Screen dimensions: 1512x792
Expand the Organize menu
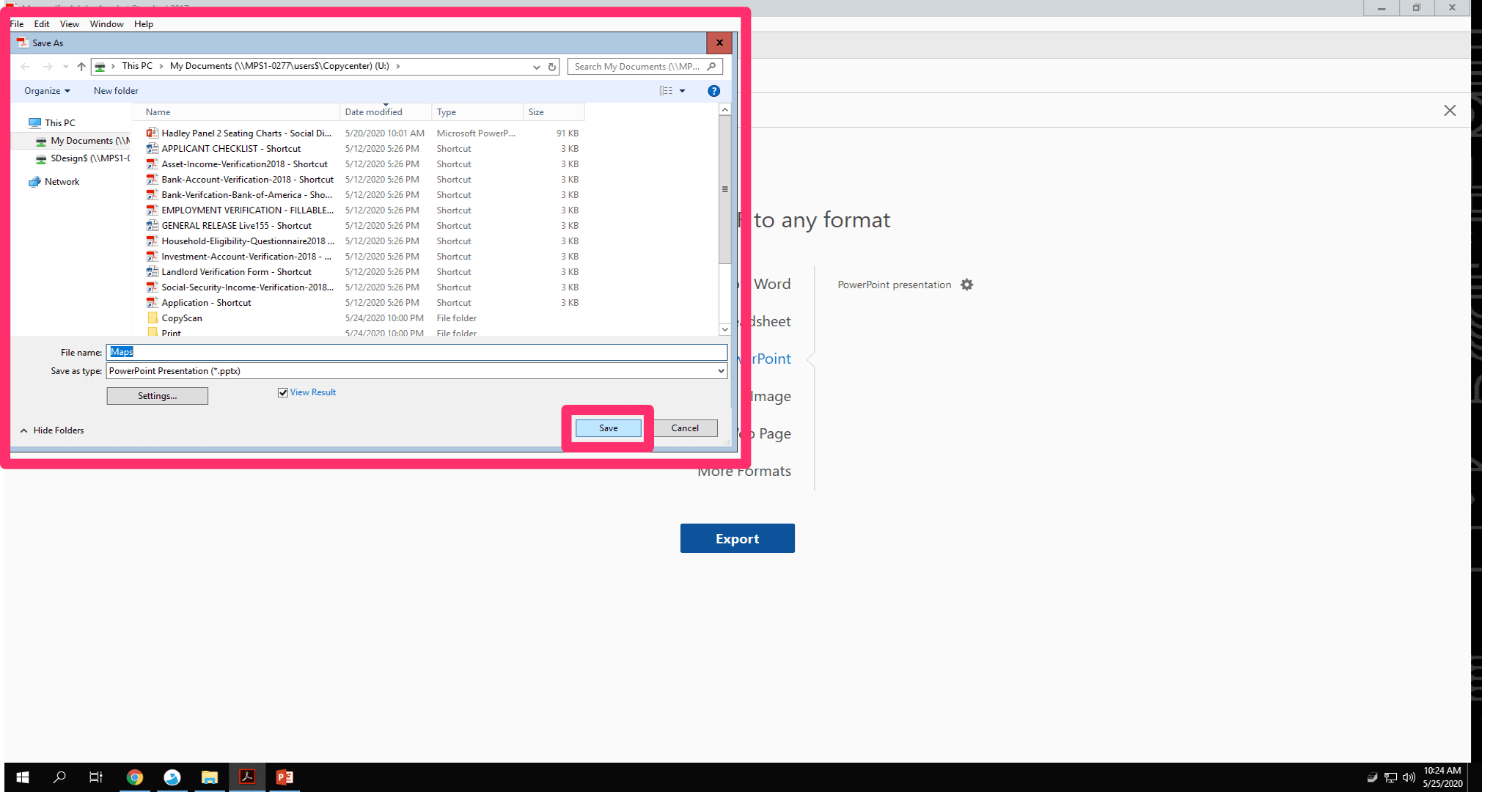tap(45, 90)
